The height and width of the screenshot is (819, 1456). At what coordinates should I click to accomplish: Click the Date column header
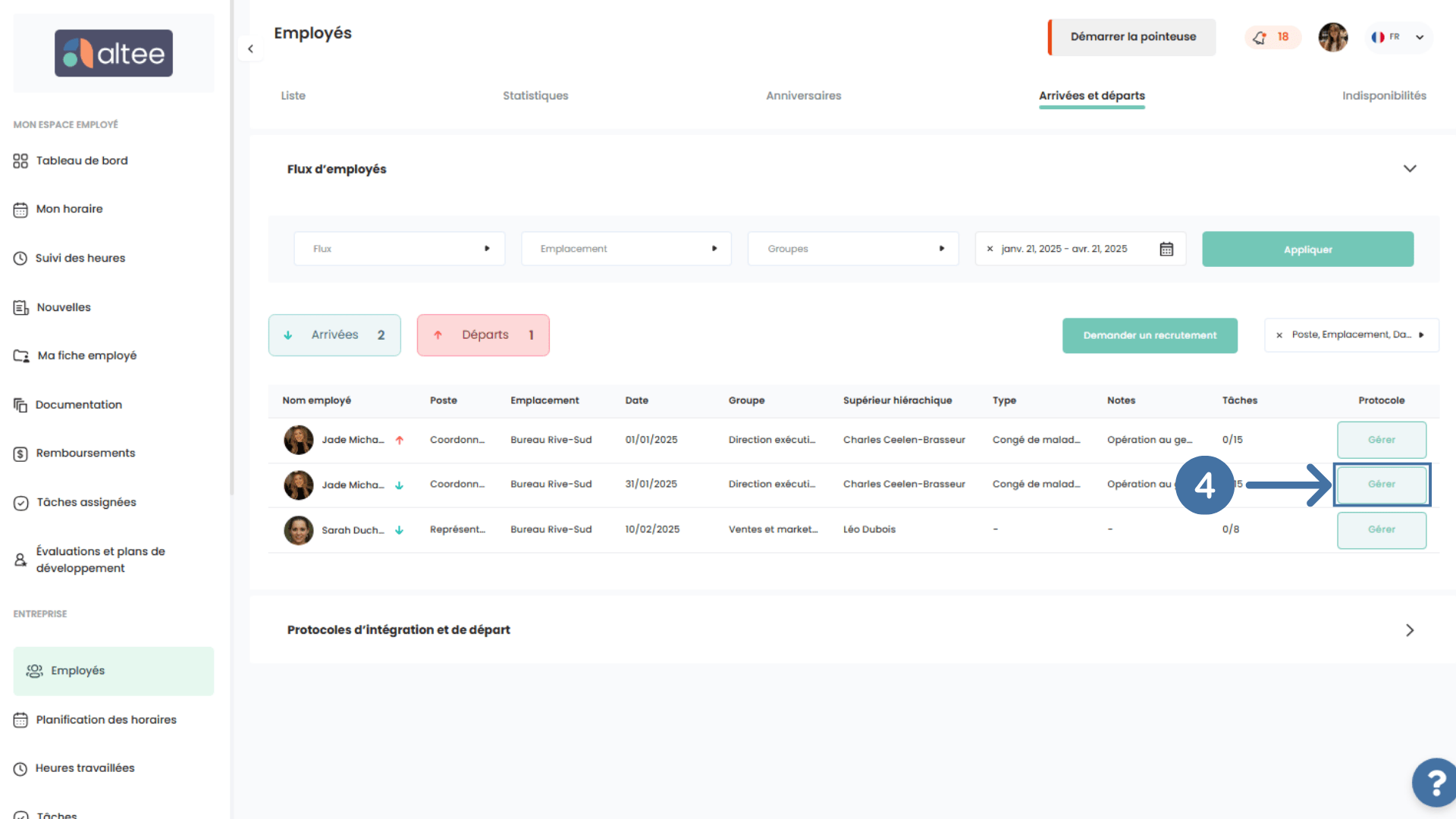coord(636,400)
